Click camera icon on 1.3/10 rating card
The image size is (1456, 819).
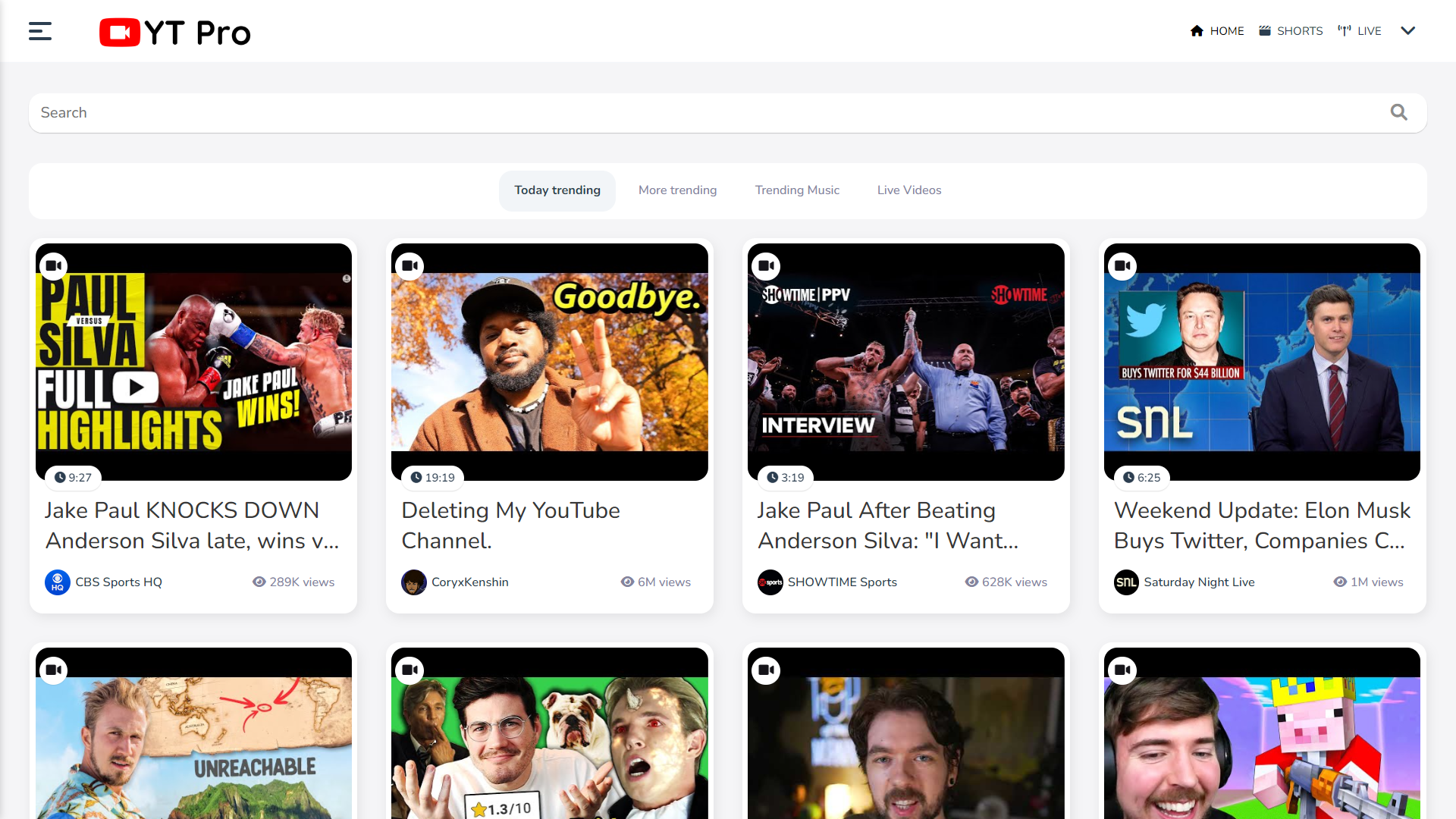(x=410, y=670)
